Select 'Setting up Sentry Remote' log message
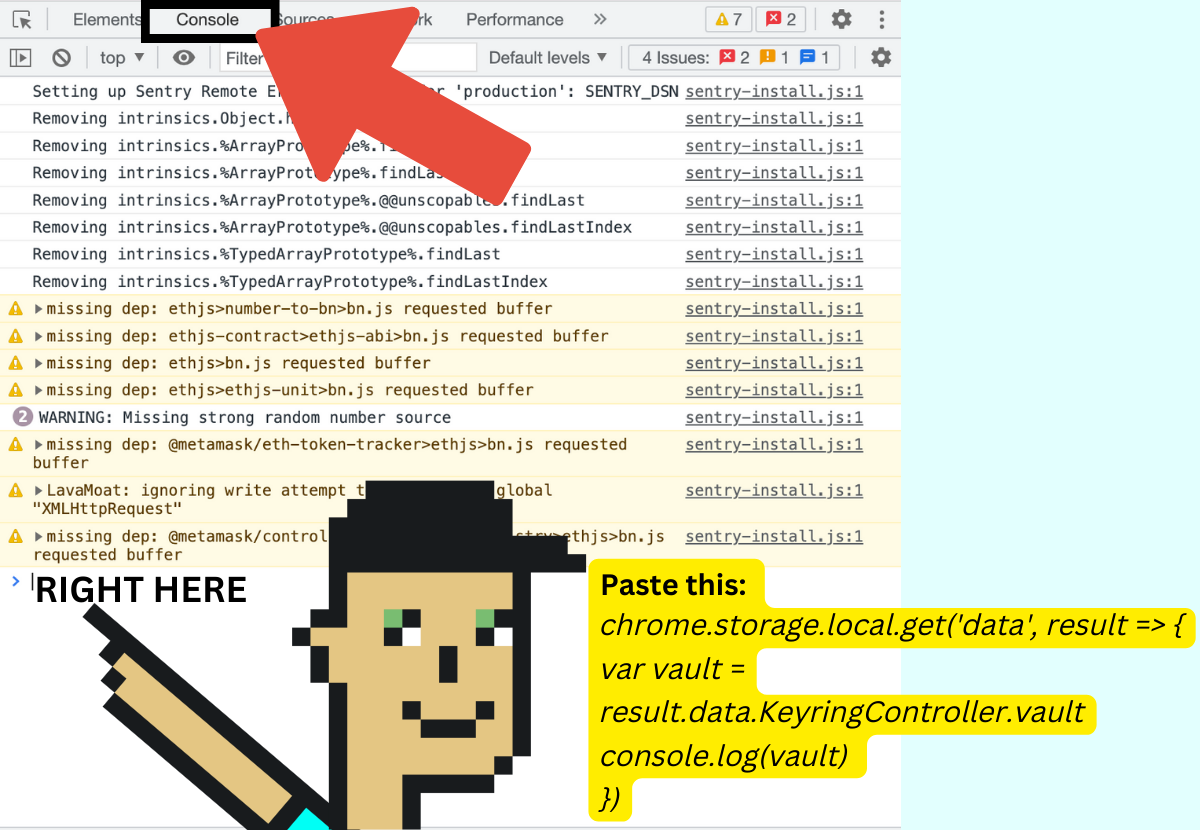1200x830 pixels. (356, 91)
